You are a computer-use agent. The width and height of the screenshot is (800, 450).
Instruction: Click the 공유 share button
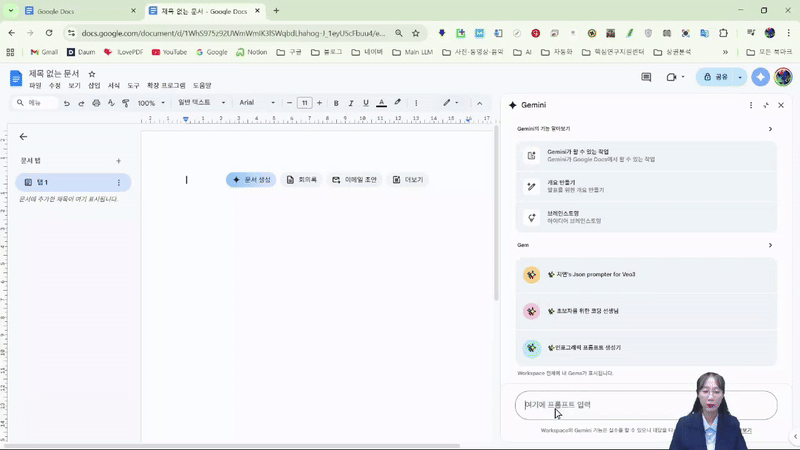coord(717,77)
